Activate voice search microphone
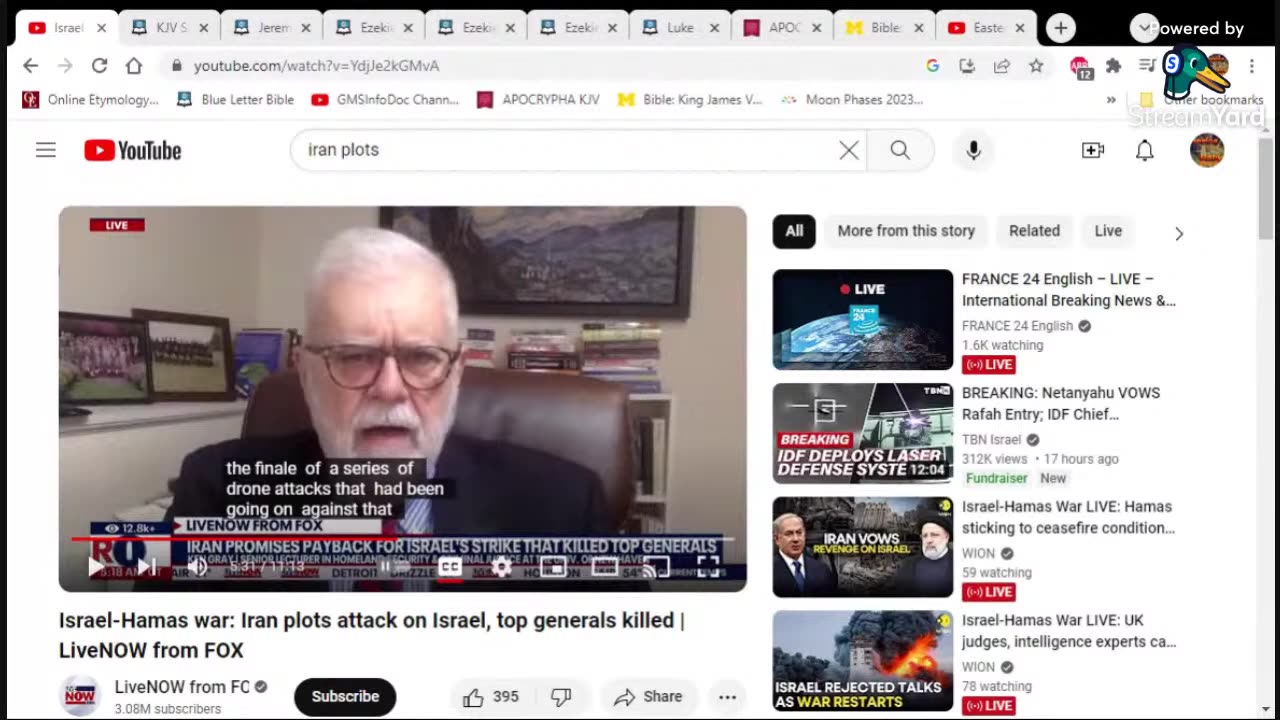This screenshot has width=1280, height=720. 973,150
